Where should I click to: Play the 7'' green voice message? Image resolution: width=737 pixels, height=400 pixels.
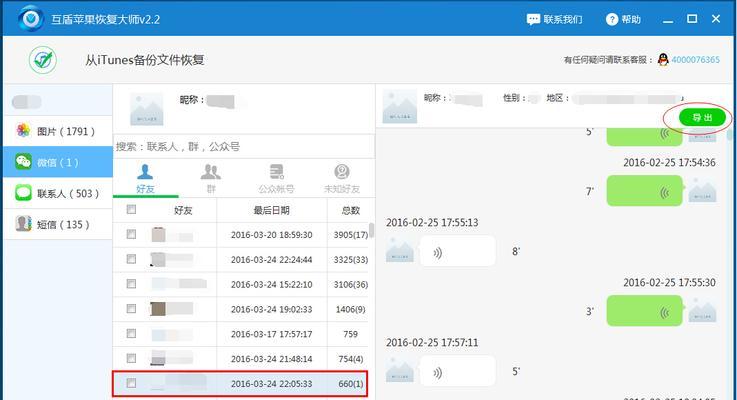(x=644, y=191)
